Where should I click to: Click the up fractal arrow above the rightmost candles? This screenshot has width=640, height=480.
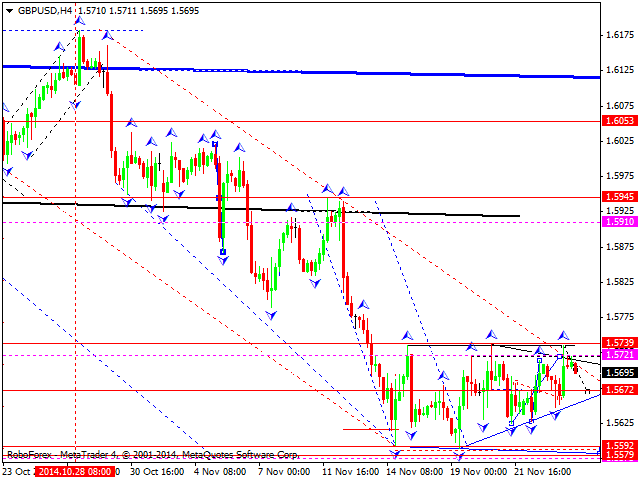tap(563, 335)
